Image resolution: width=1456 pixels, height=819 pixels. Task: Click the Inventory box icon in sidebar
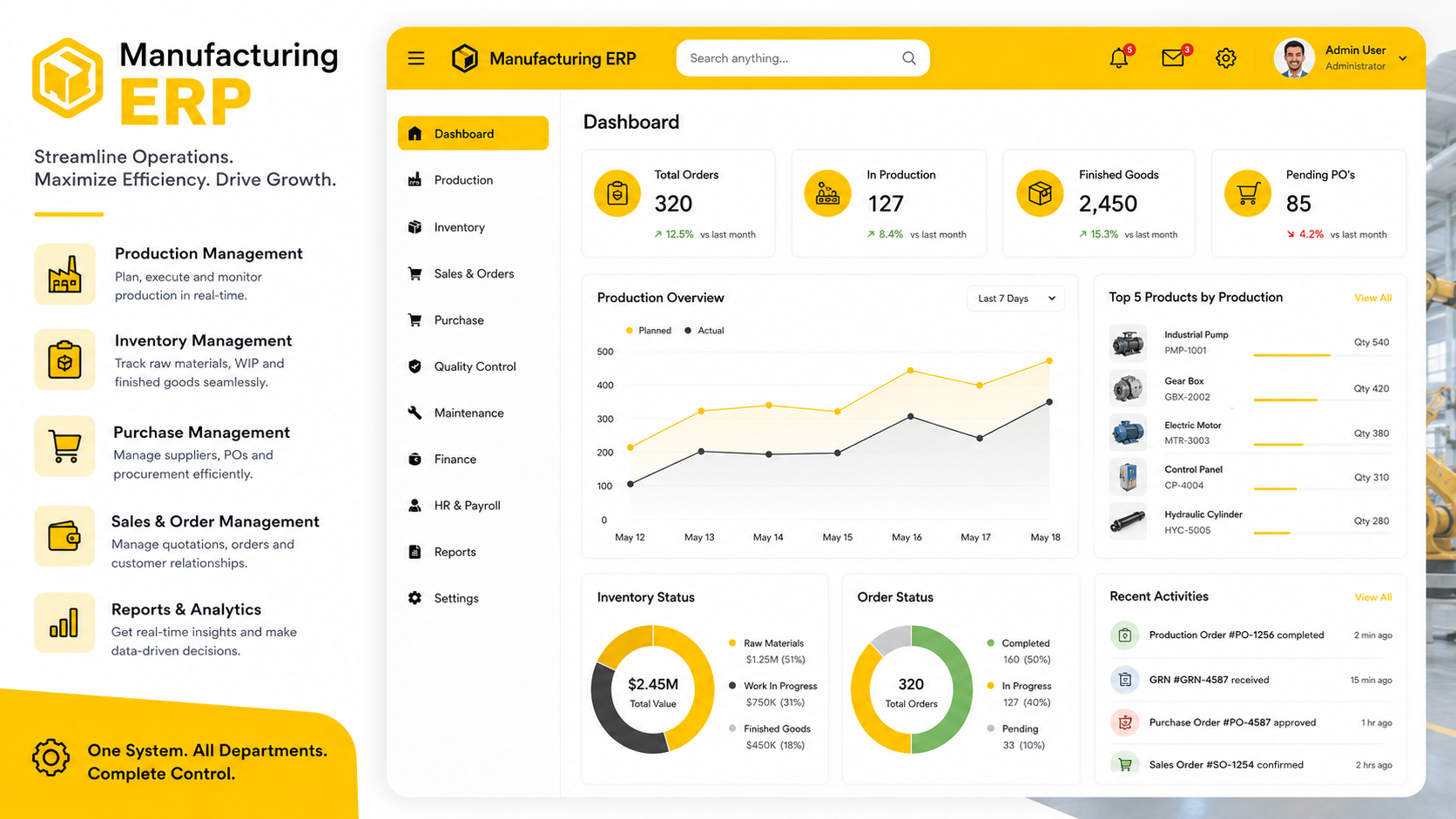(x=415, y=227)
